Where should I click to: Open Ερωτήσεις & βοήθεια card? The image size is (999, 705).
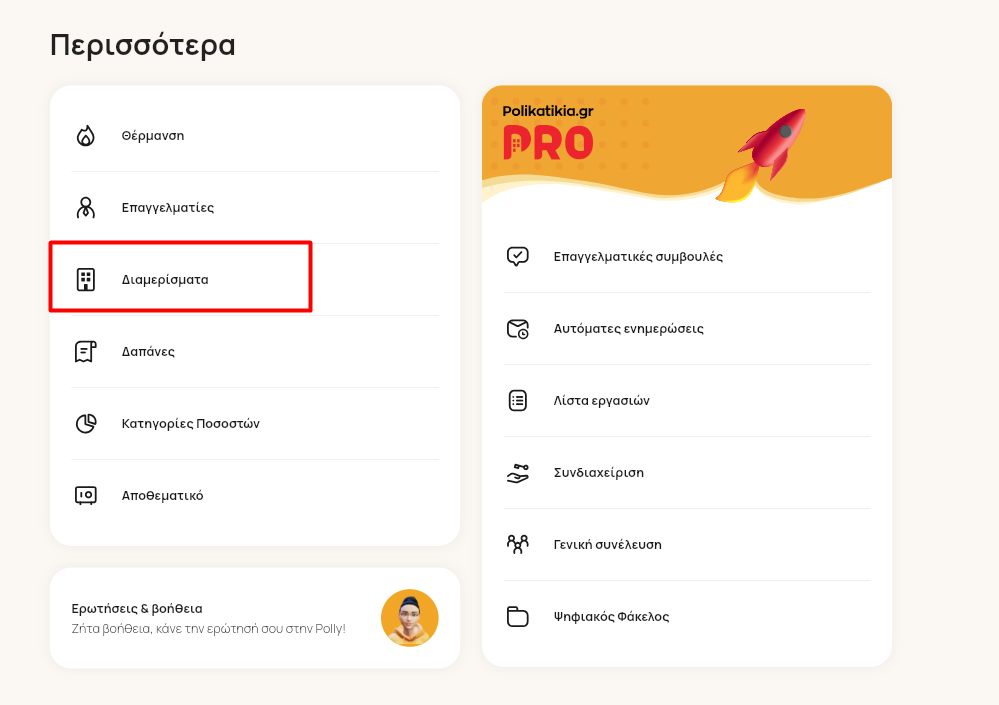pos(255,618)
